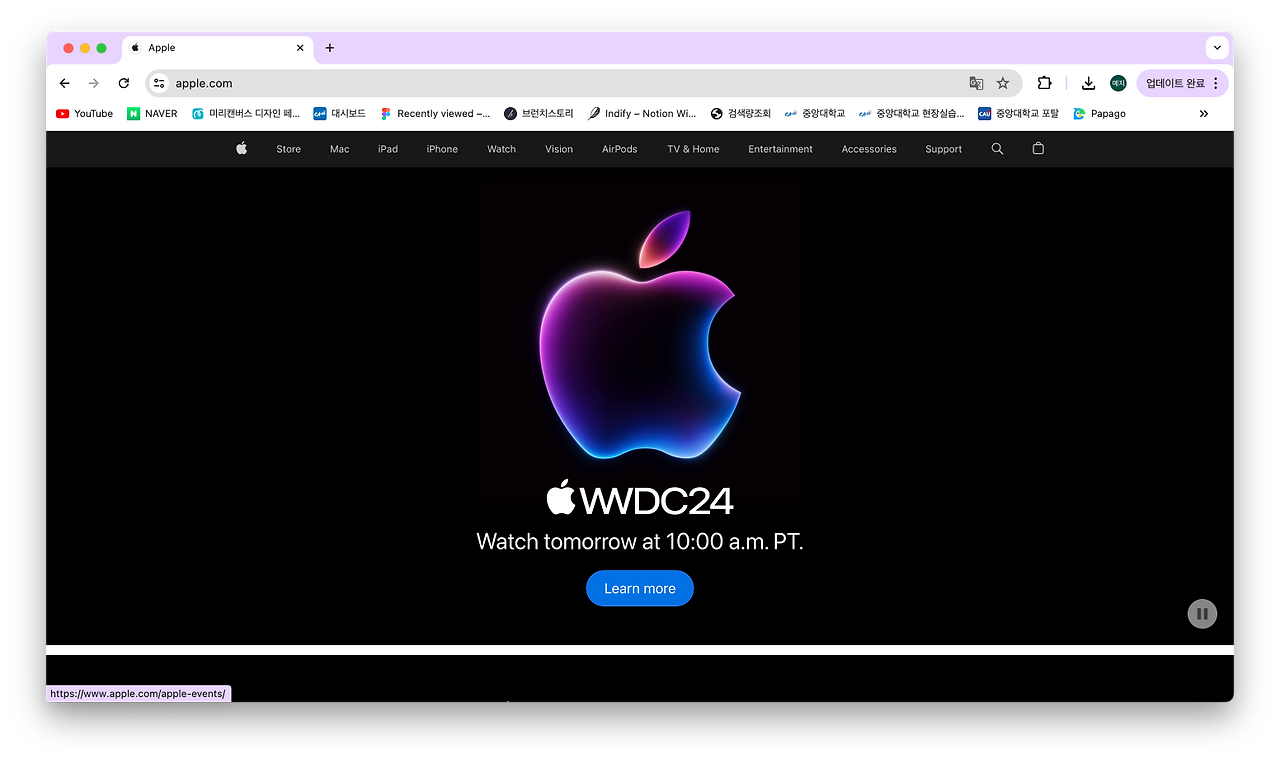Click the Learn more button

click(x=640, y=588)
